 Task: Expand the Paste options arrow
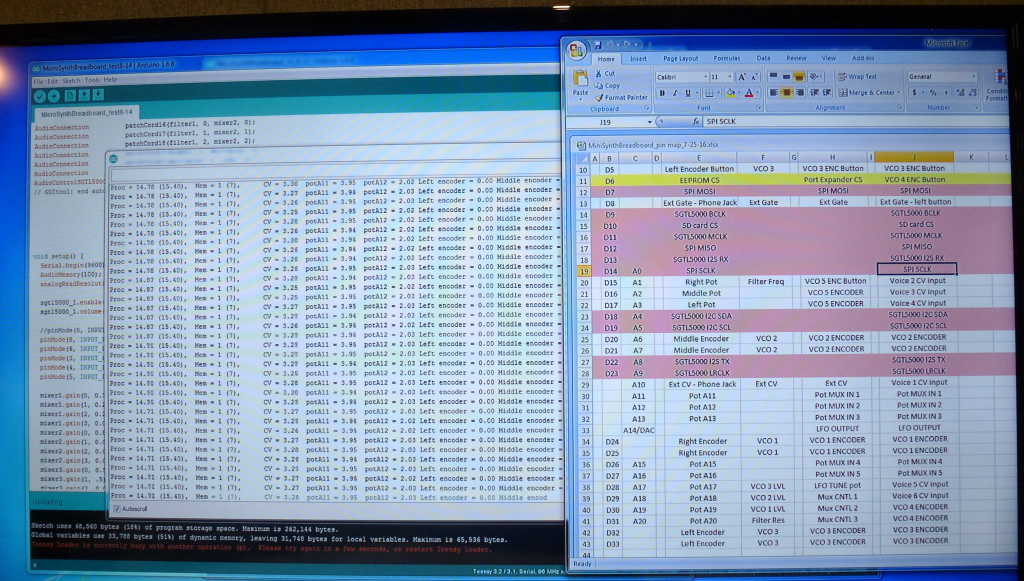pyautogui.click(x=580, y=99)
